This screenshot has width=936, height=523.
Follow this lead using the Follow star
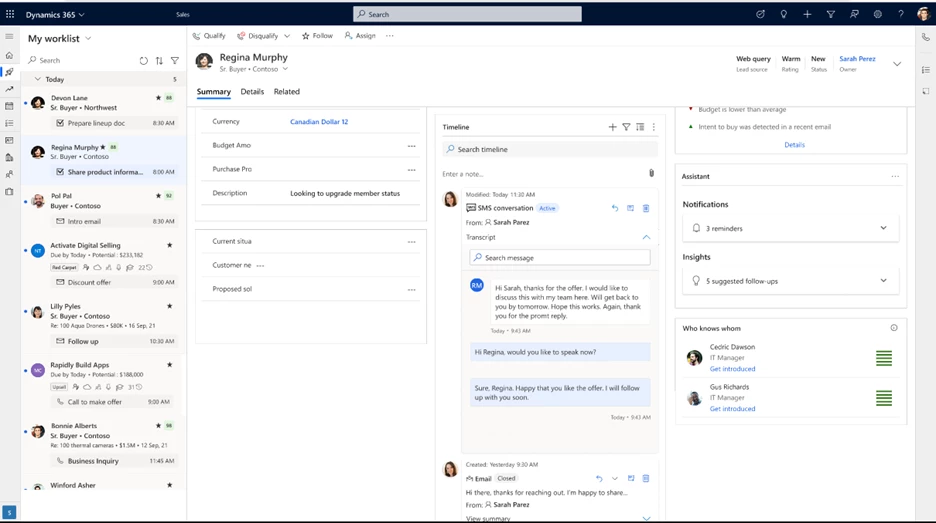tap(317, 36)
